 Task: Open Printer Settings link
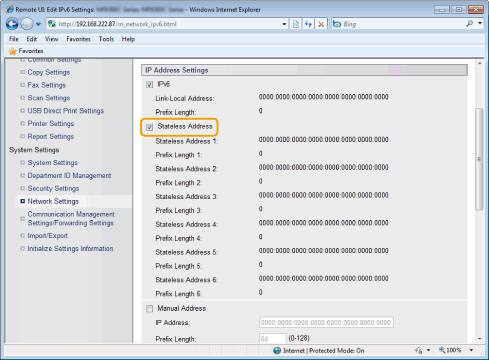pyautogui.click(x=51, y=124)
